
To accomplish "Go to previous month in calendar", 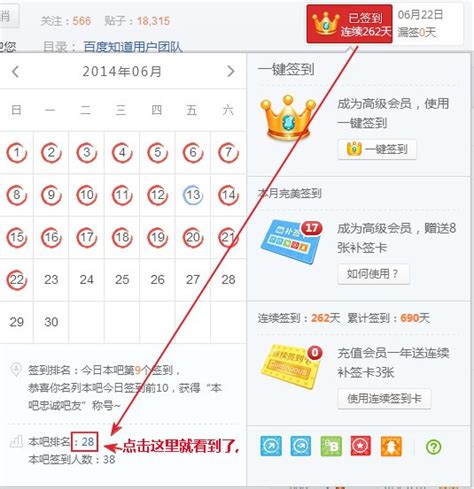I will [15, 72].
